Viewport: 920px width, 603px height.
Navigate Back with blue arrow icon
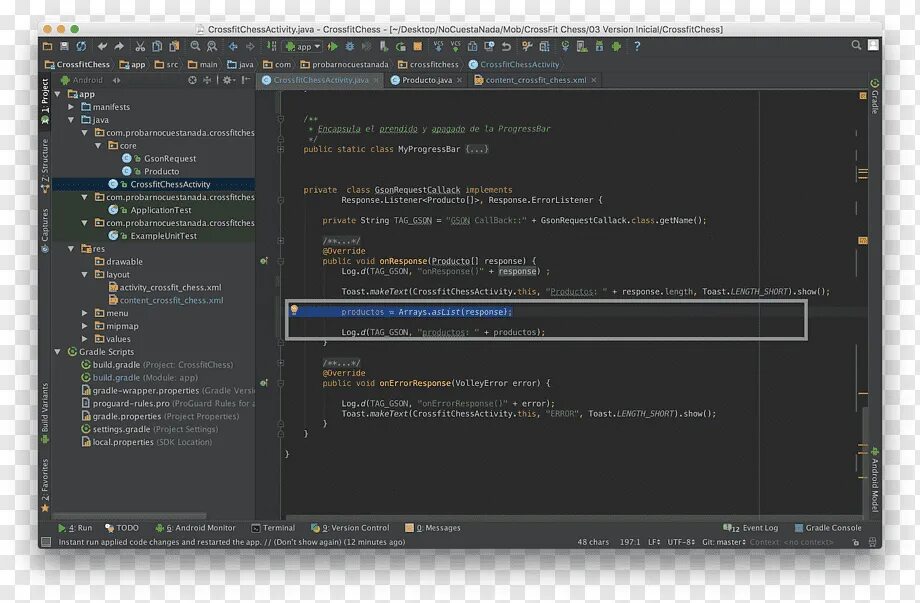[x=233, y=46]
